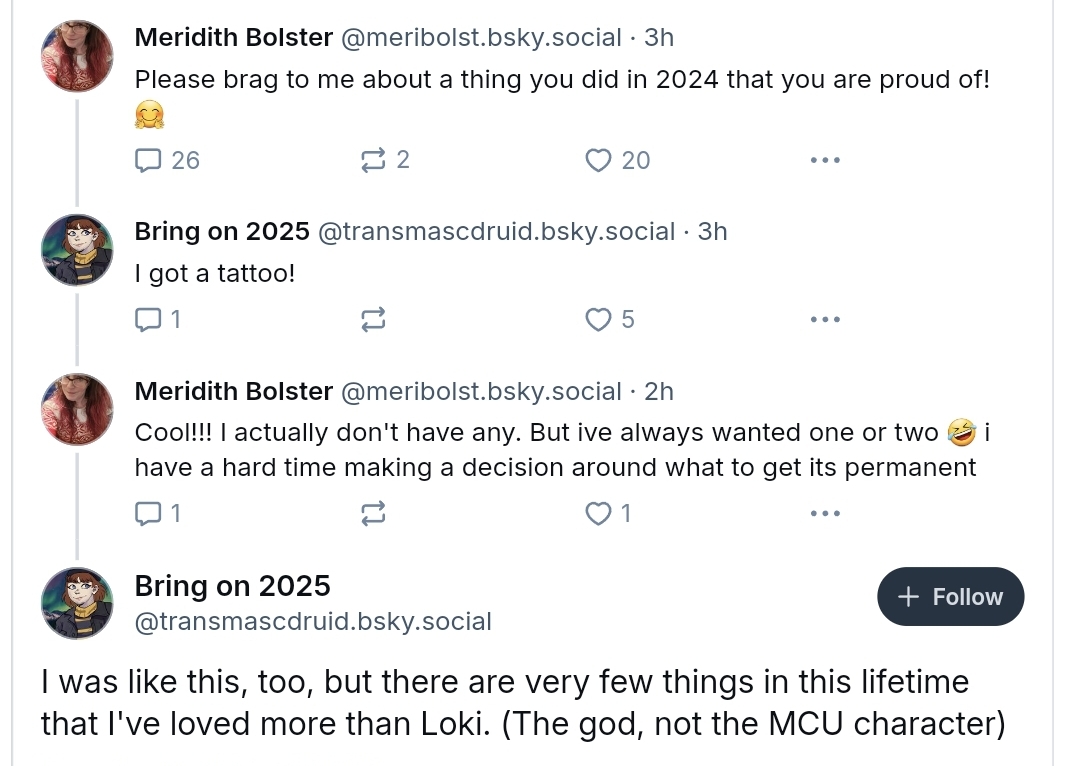Open the 3h timestamp on the tattoo post
1080x766 pixels.
point(712,231)
